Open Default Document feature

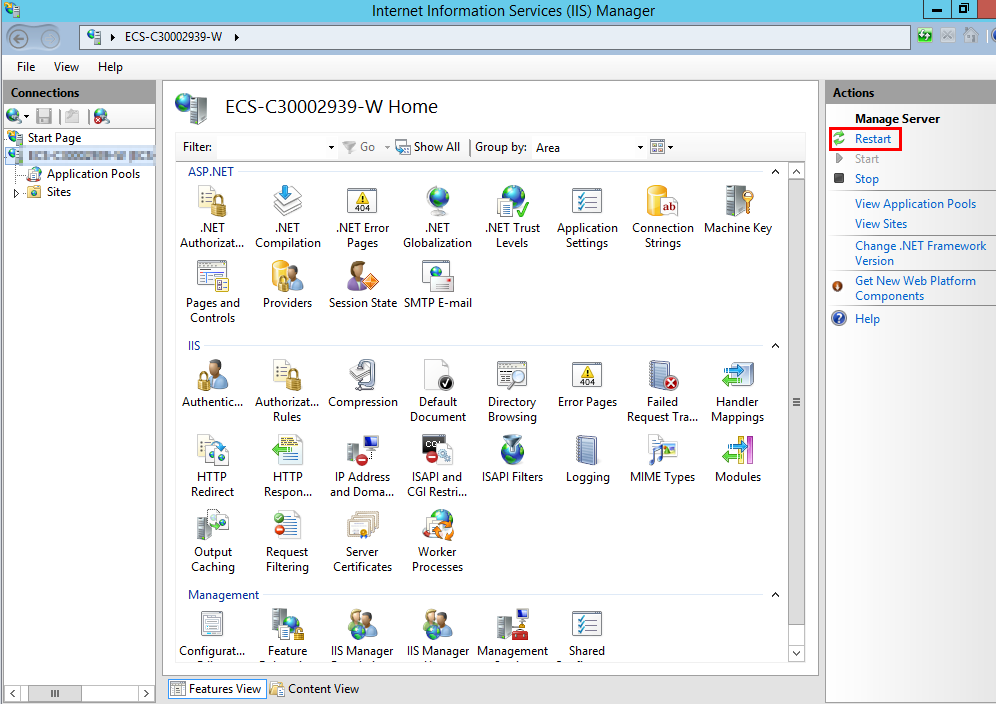point(438,391)
